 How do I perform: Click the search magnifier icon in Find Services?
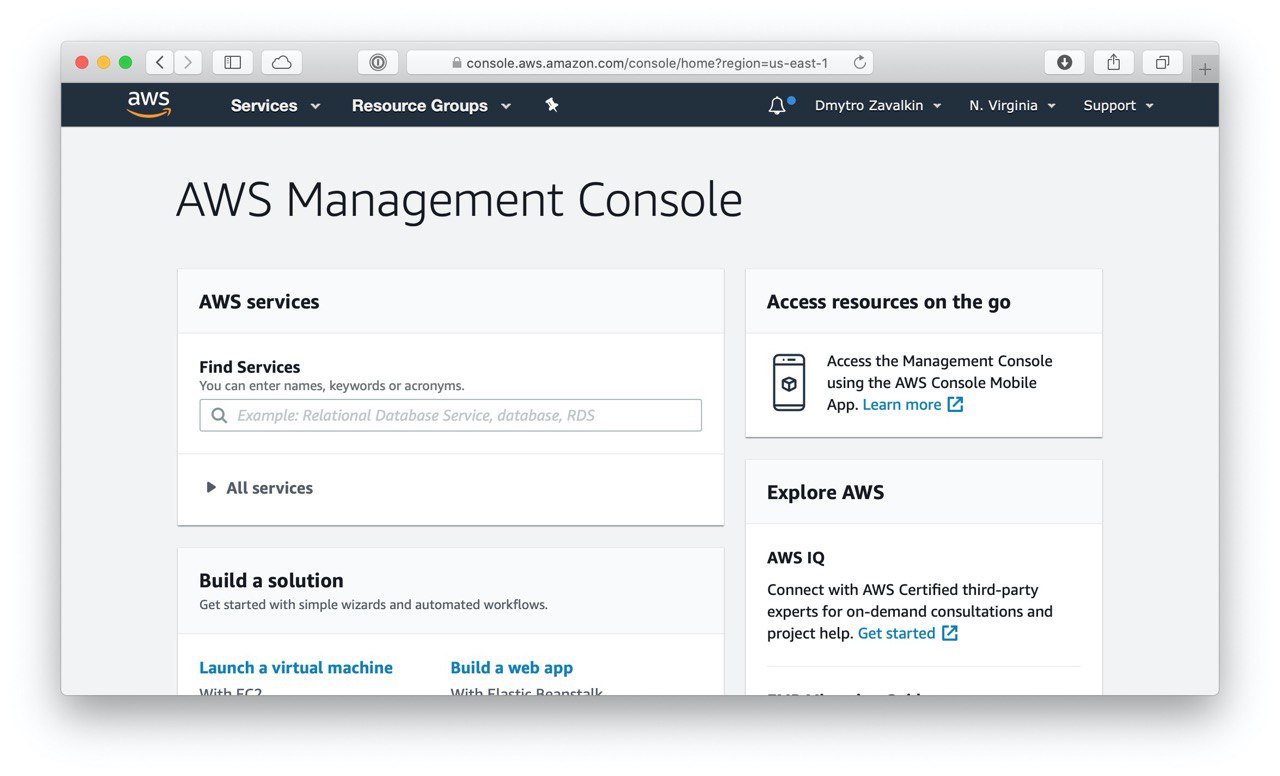(x=219, y=415)
